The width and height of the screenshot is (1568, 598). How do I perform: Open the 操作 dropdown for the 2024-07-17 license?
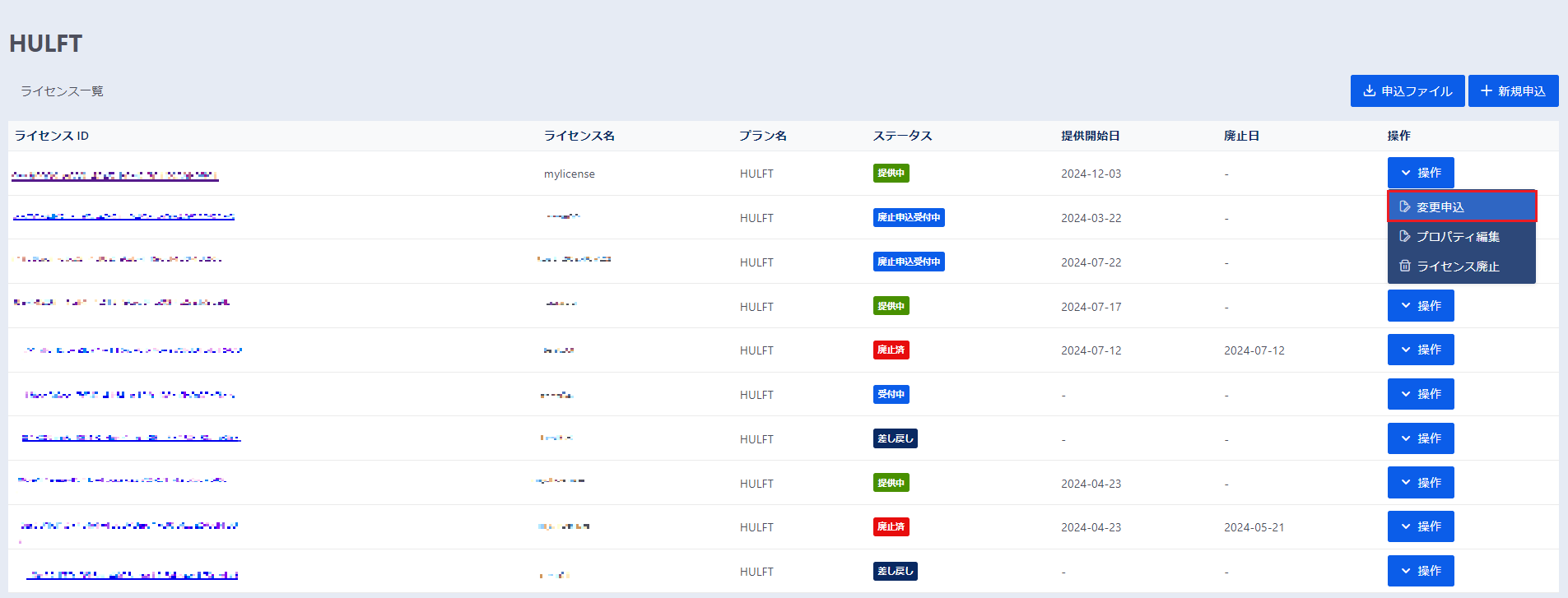[x=1420, y=306]
